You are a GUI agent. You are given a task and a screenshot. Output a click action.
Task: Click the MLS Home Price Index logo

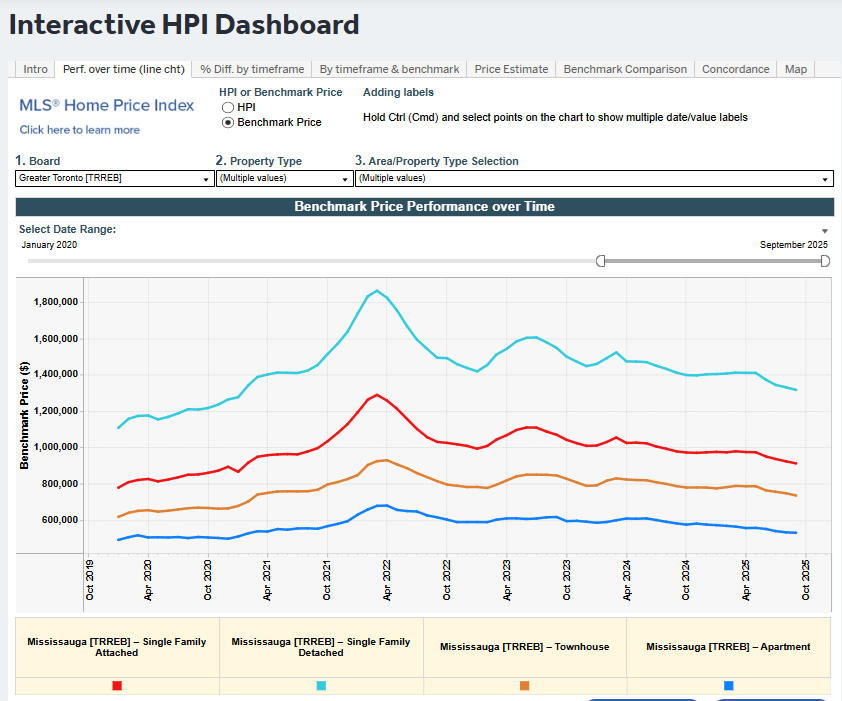(107, 105)
